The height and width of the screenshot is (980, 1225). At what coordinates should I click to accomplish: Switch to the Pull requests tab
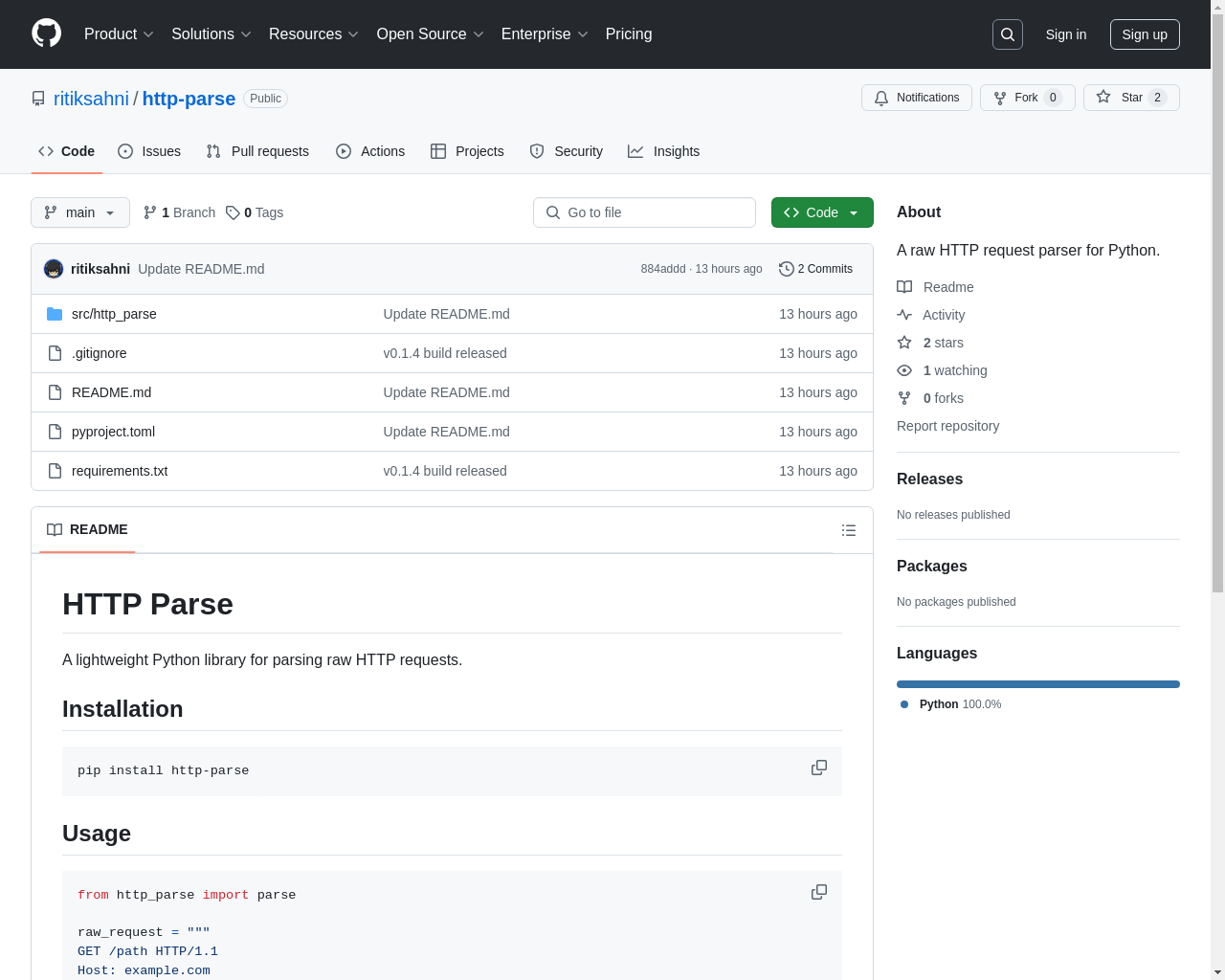point(257,151)
